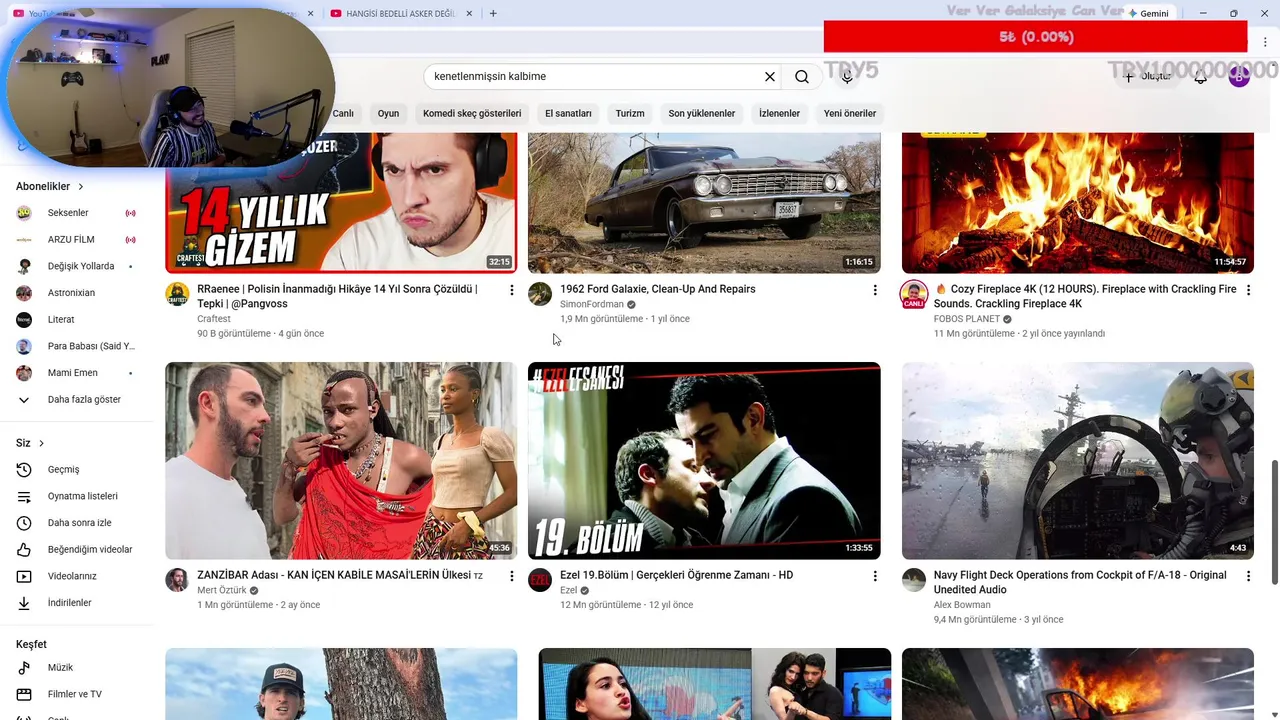
Task: Expand the Abonelikler section header
Action: 50,186
